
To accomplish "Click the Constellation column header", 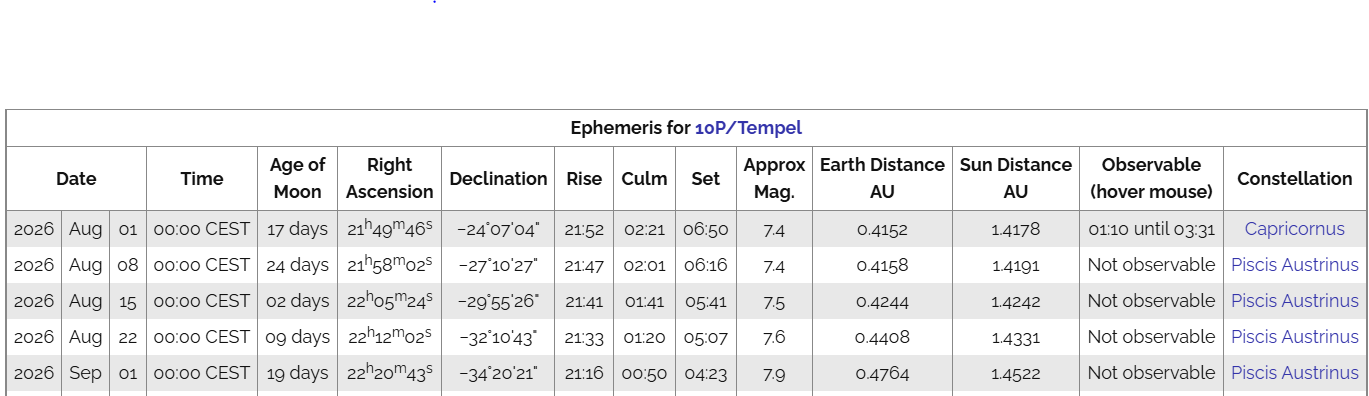I will (1294, 178).
